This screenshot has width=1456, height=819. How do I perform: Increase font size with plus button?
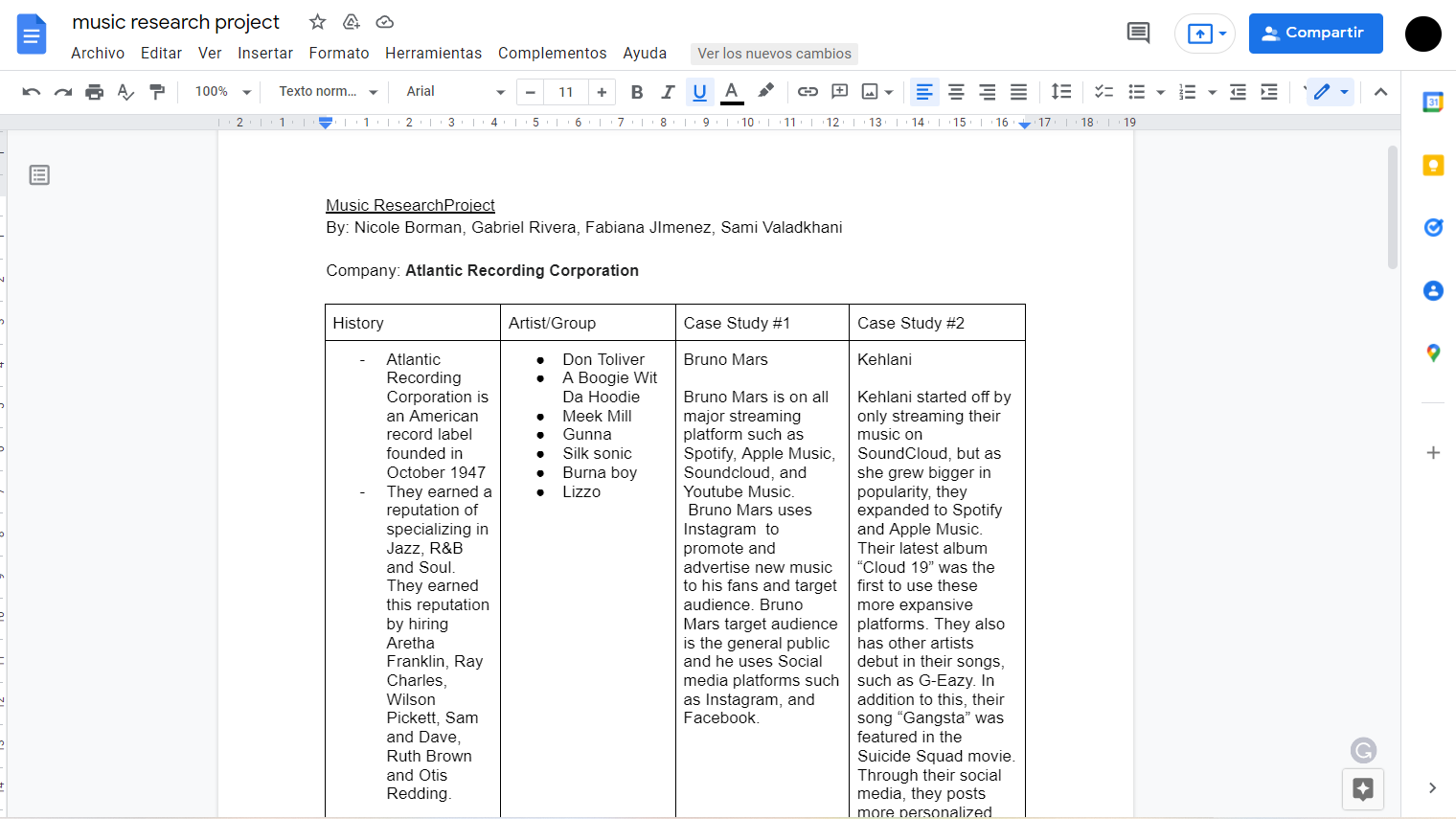point(602,92)
